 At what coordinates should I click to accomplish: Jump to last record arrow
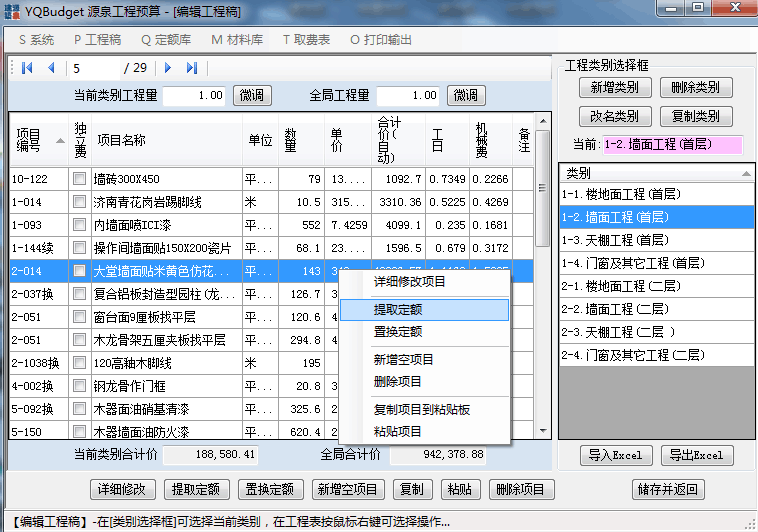click(192, 68)
